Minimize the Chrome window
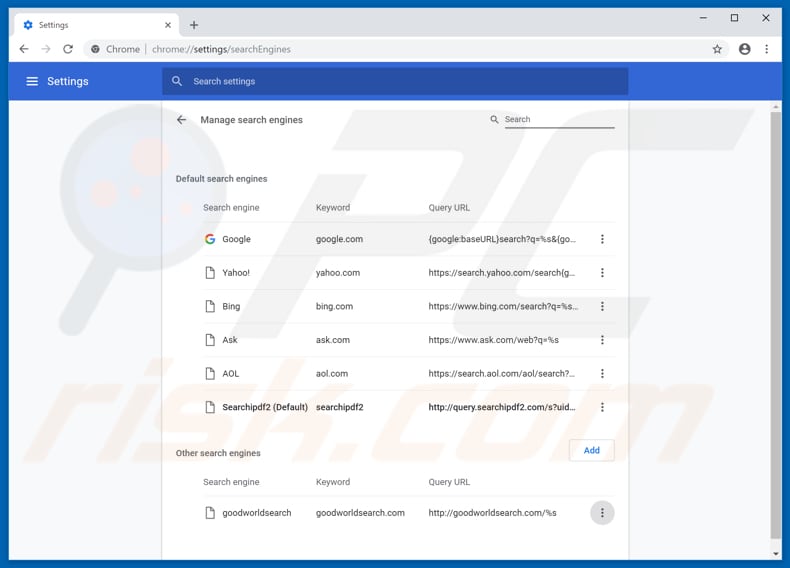This screenshot has width=790, height=568. click(x=703, y=18)
